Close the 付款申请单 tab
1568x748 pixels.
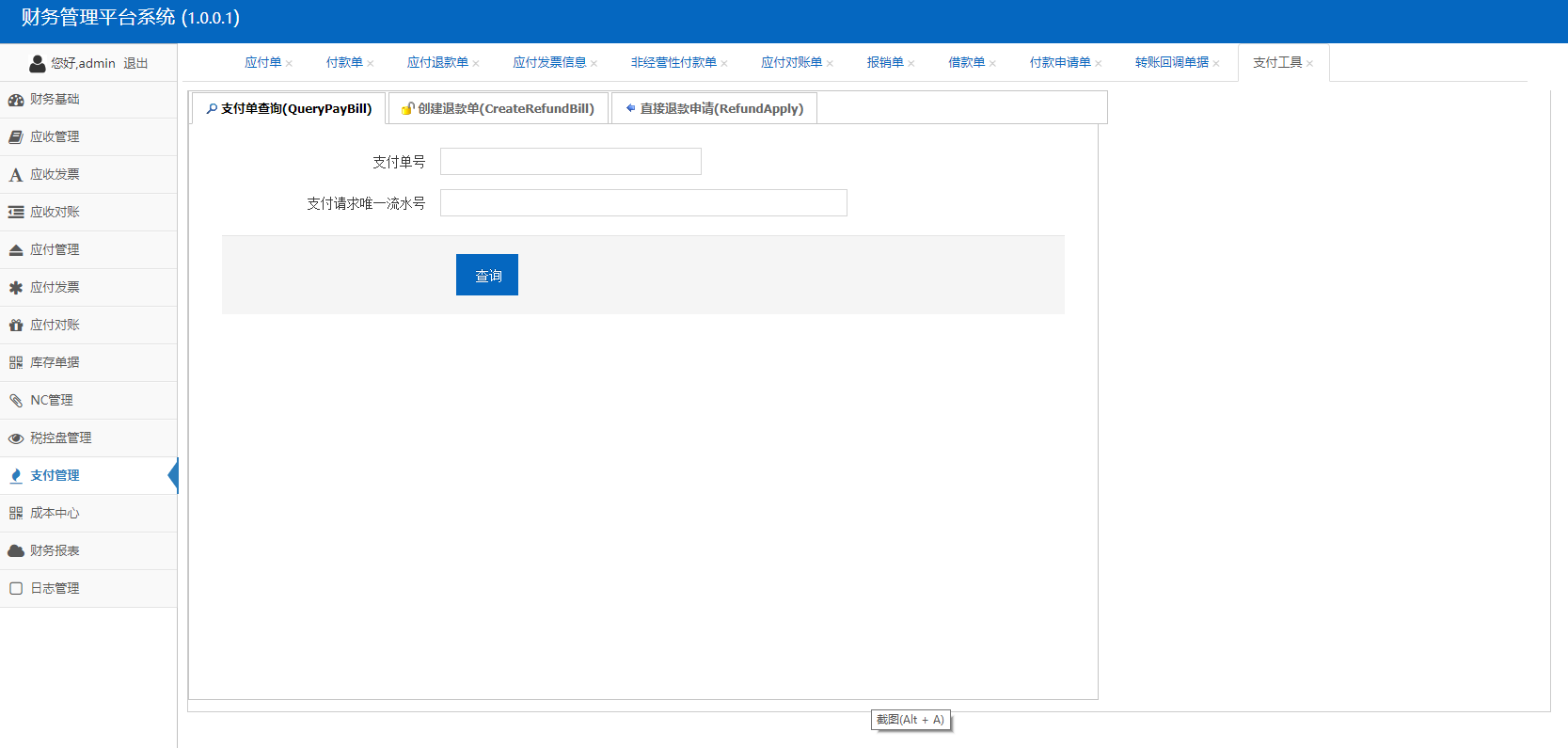[x=1099, y=64]
